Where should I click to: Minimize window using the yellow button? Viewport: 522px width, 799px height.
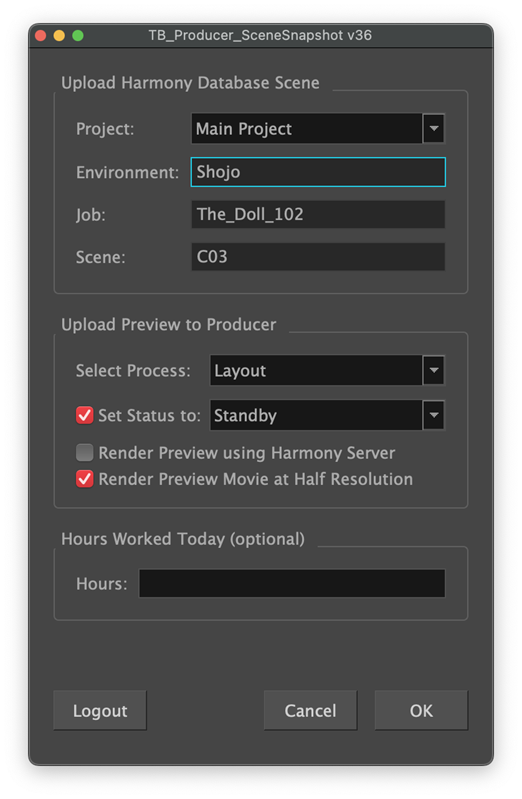tap(59, 36)
